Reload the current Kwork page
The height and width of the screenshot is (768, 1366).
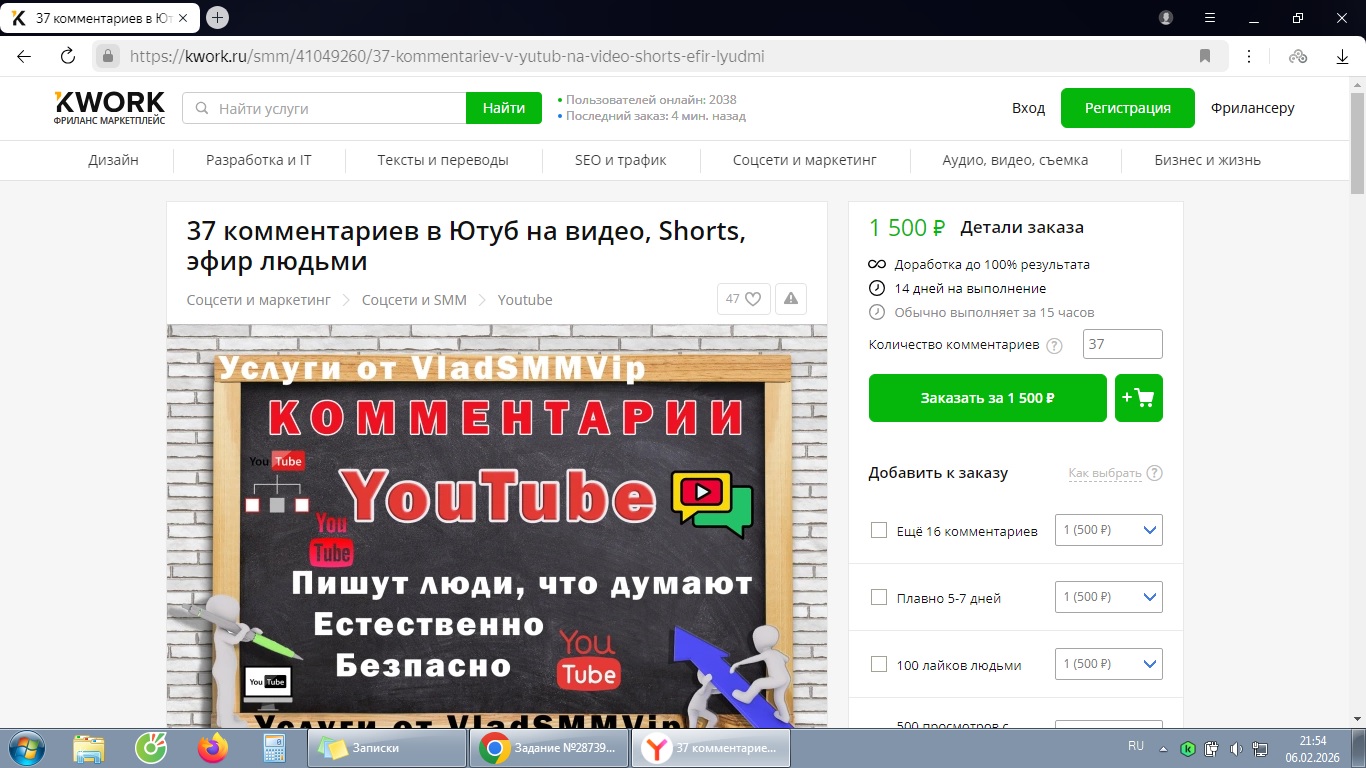(68, 56)
